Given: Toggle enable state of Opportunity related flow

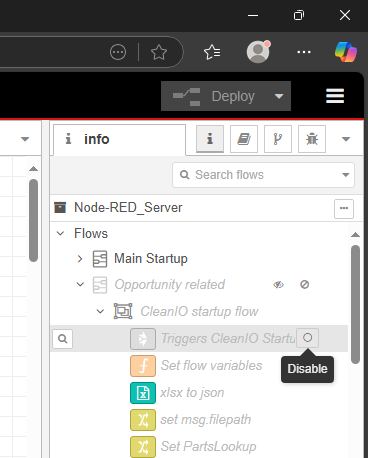Looking at the screenshot, I should [304, 285].
